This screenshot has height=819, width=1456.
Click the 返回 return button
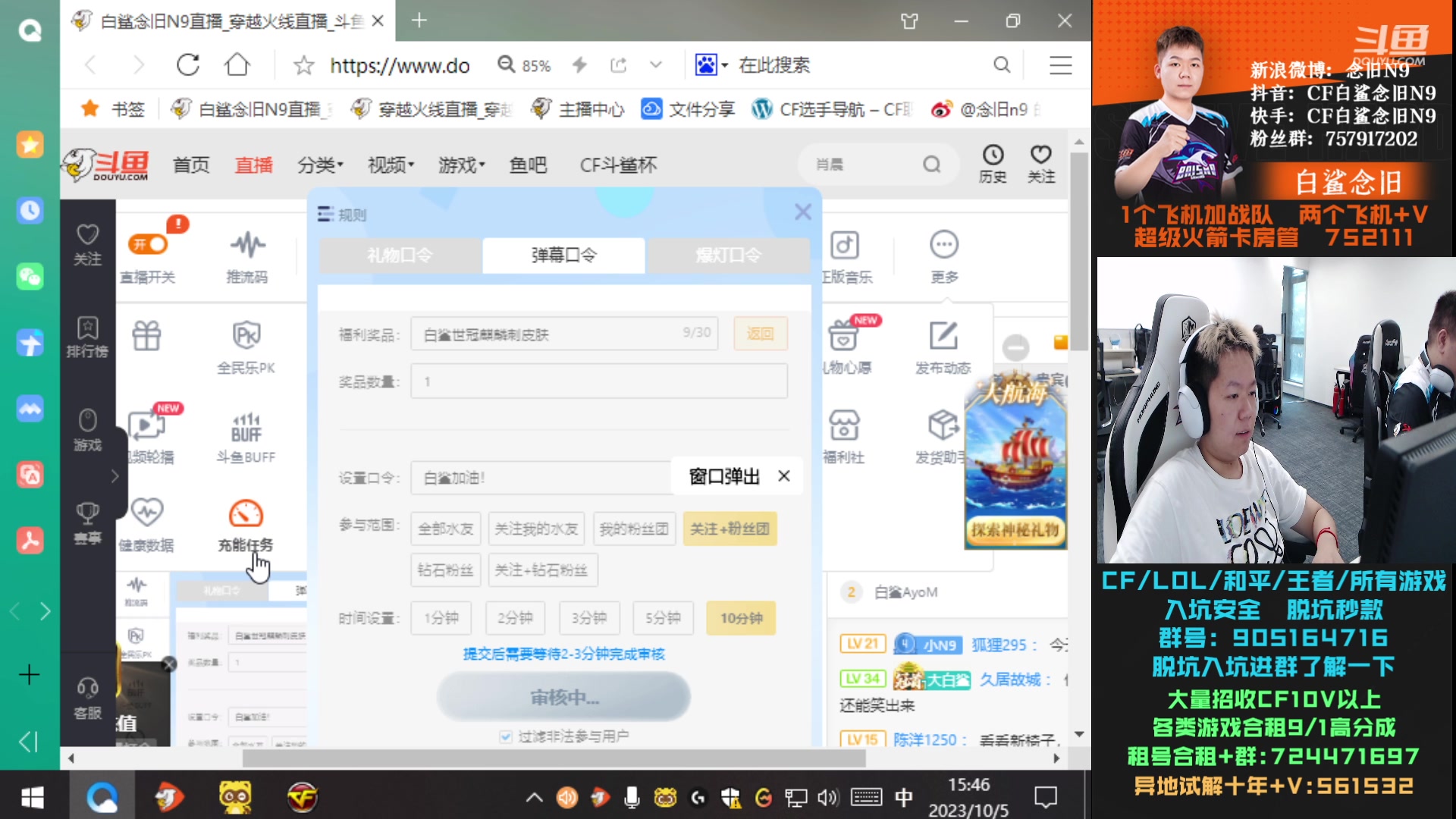(760, 334)
